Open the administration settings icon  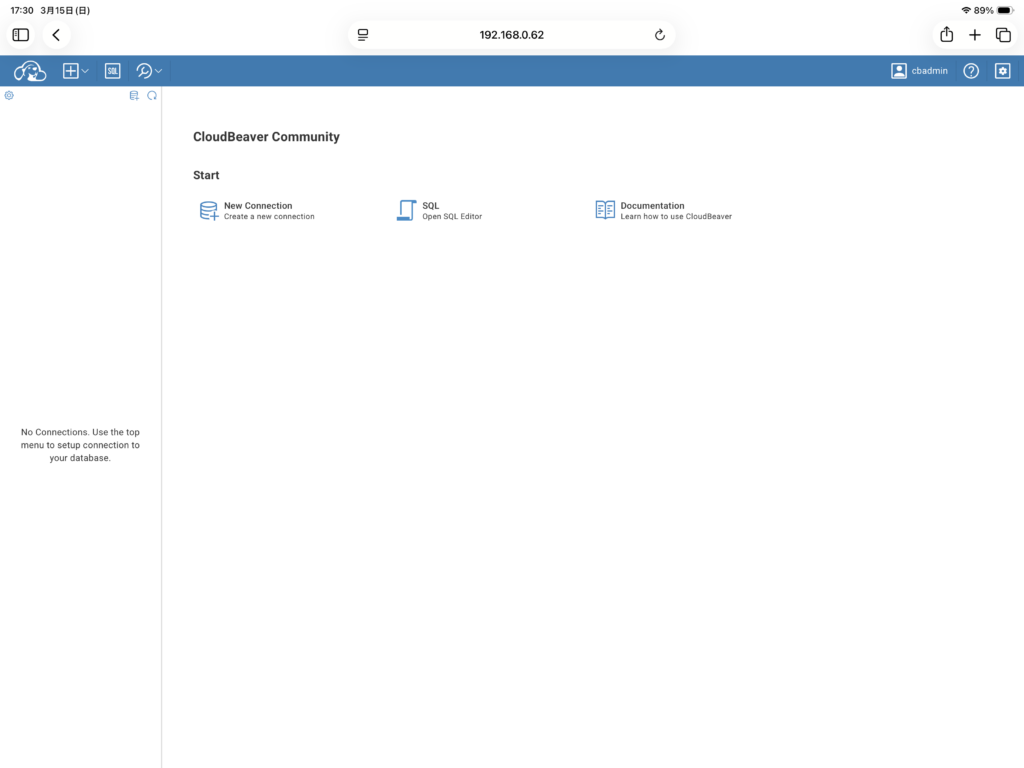[x=1002, y=71]
